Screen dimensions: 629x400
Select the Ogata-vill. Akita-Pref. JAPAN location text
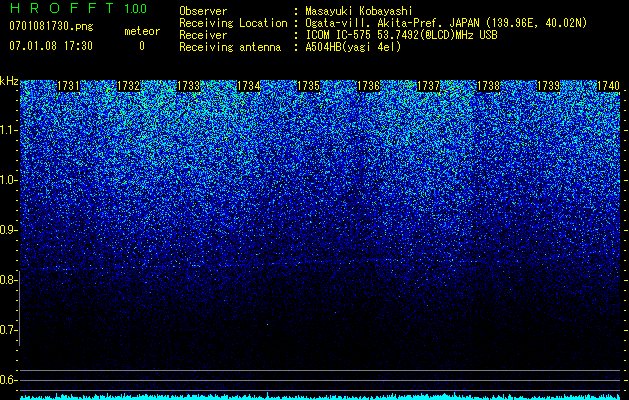click(x=446, y=23)
